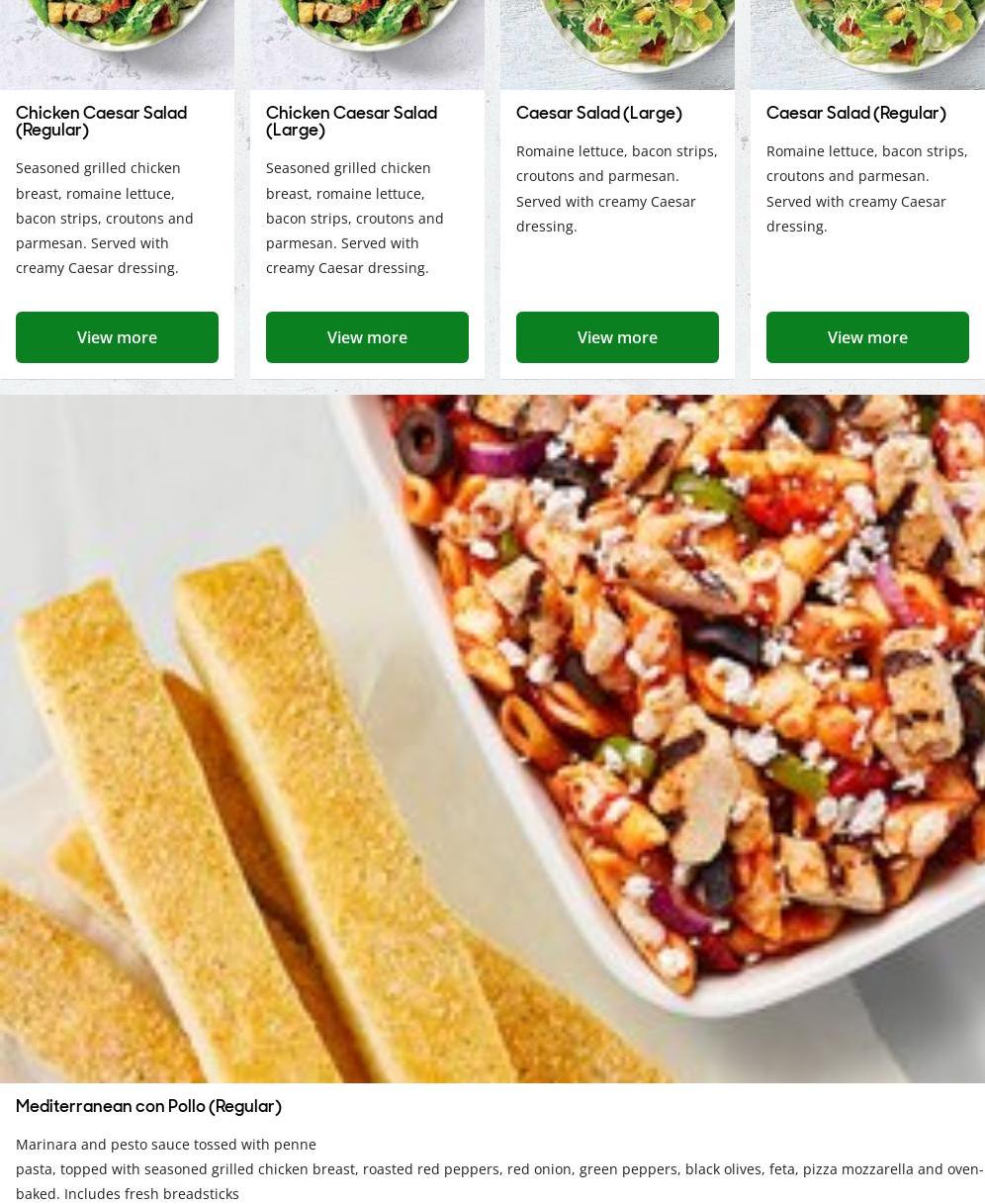Open the Mediterranean con Pollo (Regular) title
The height and width of the screenshot is (1204, 985).
pyautogui.click(x=148, y=1106)
